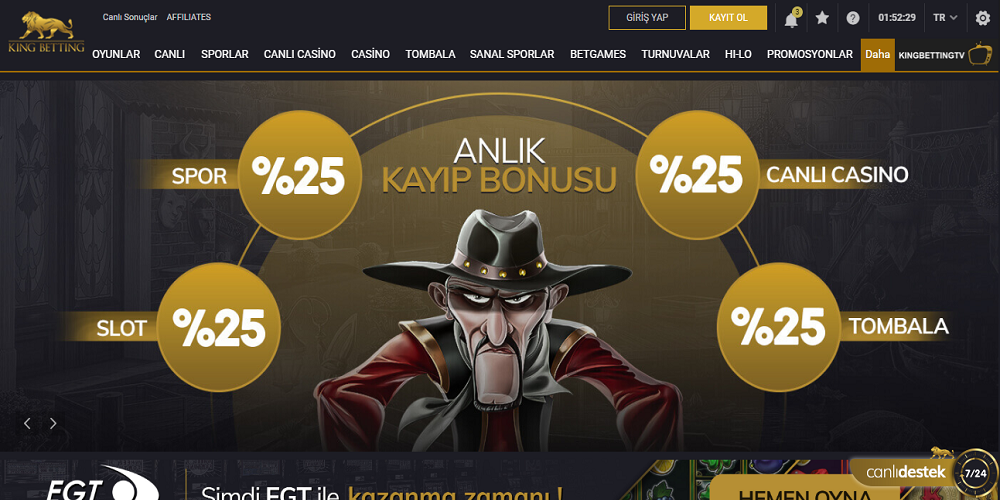The height and width of the screenshot is (500, 1000).
Task: Click the KAYIT OL register button
Action: 728,18
